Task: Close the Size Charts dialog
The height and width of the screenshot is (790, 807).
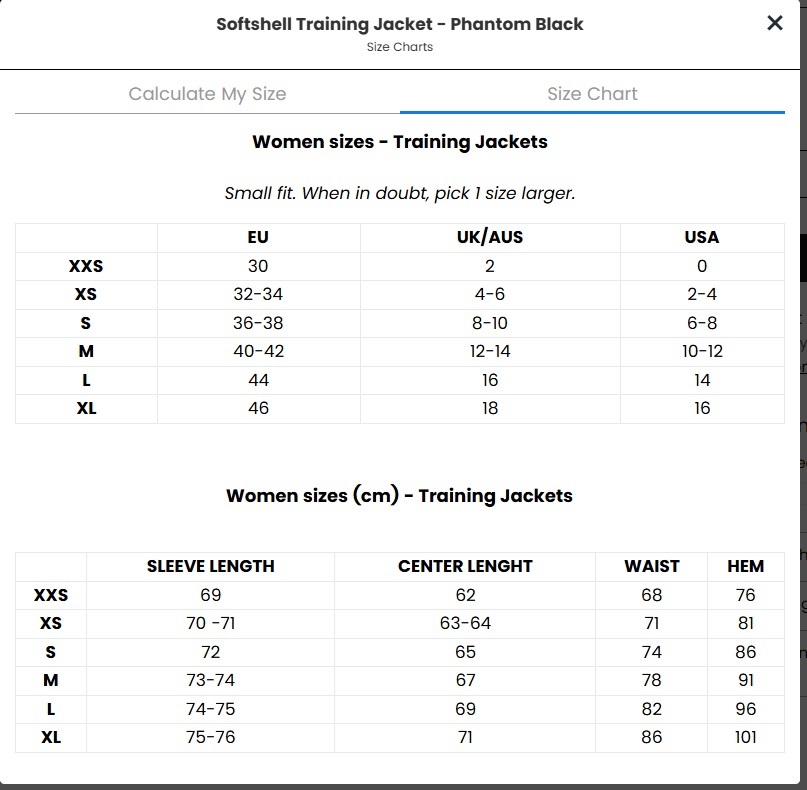Action: (x=774, y=23)
